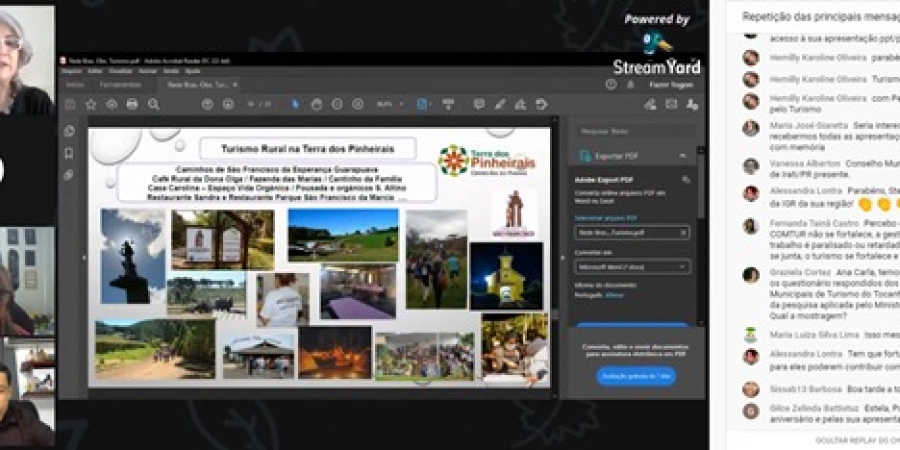Go to next page with down arrow
The width and height of the screenshot is (900, 450).
(x=230, y=104)
